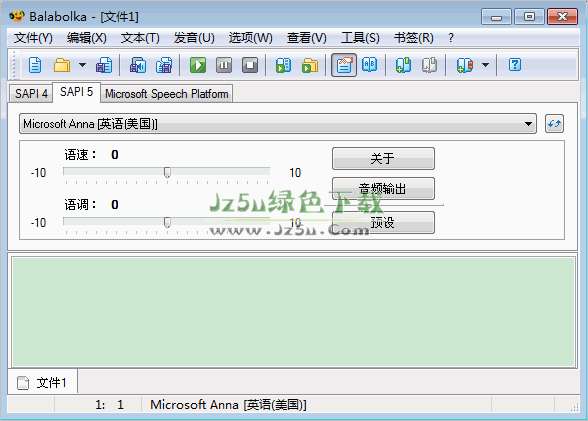Select the SAPI 5 tab
This screenshot has width=588, height=421.
[76, 92]
